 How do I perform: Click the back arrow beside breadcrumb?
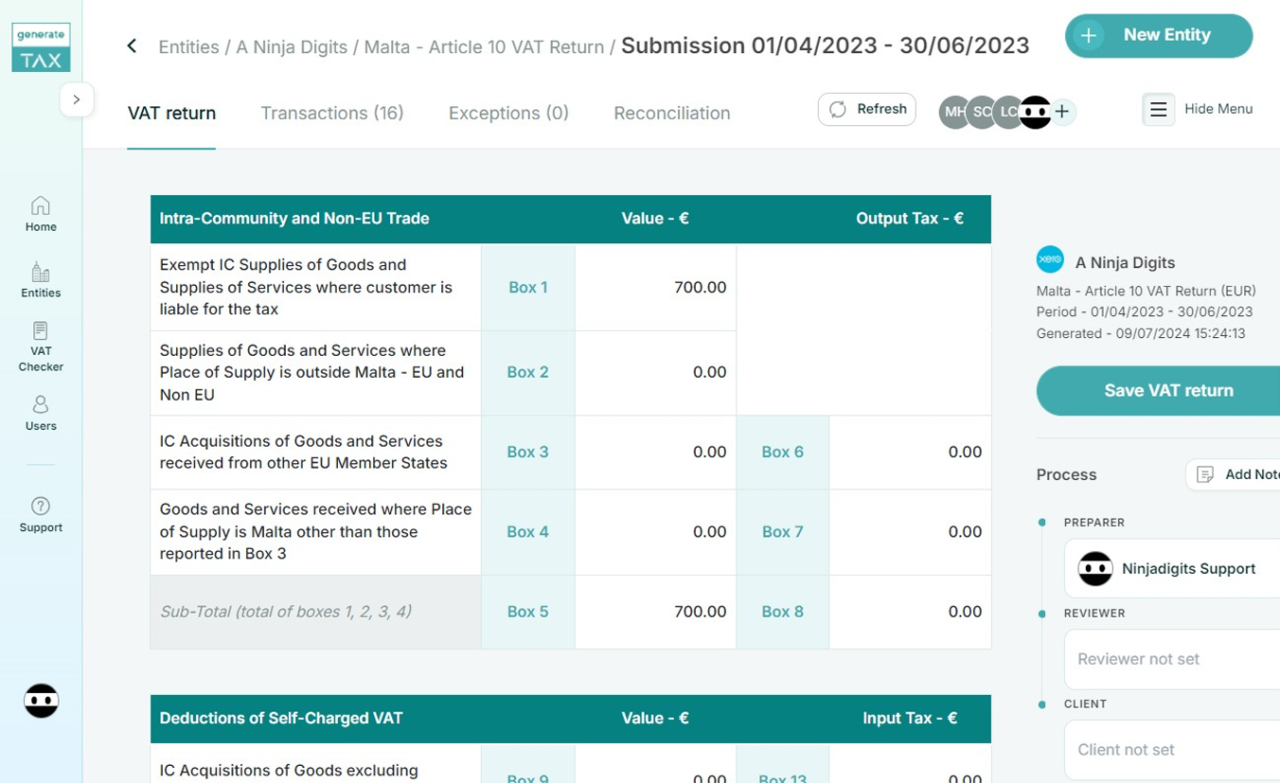pos(131,45)
